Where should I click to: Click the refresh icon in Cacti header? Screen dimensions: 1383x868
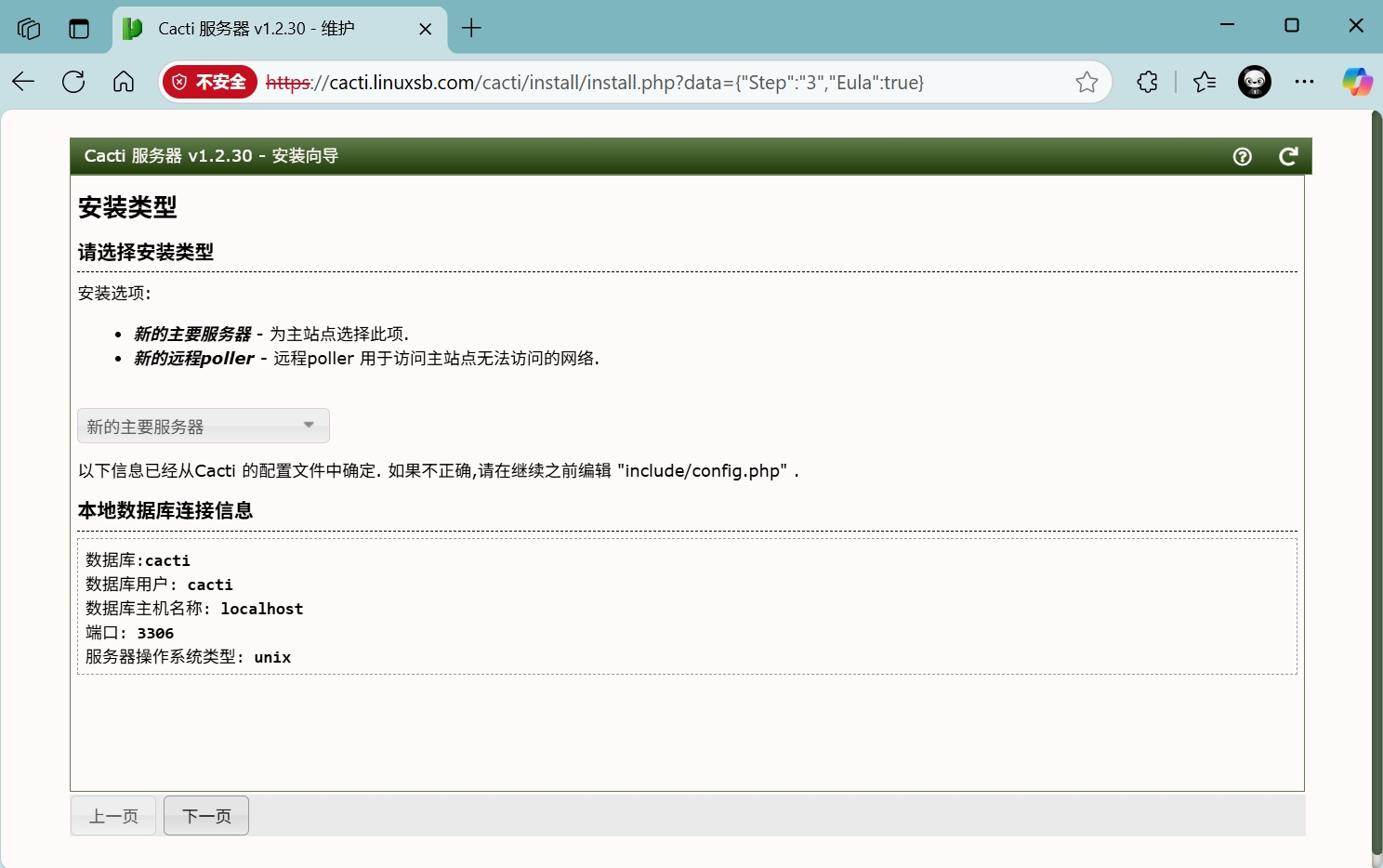tap(1287, 157)
